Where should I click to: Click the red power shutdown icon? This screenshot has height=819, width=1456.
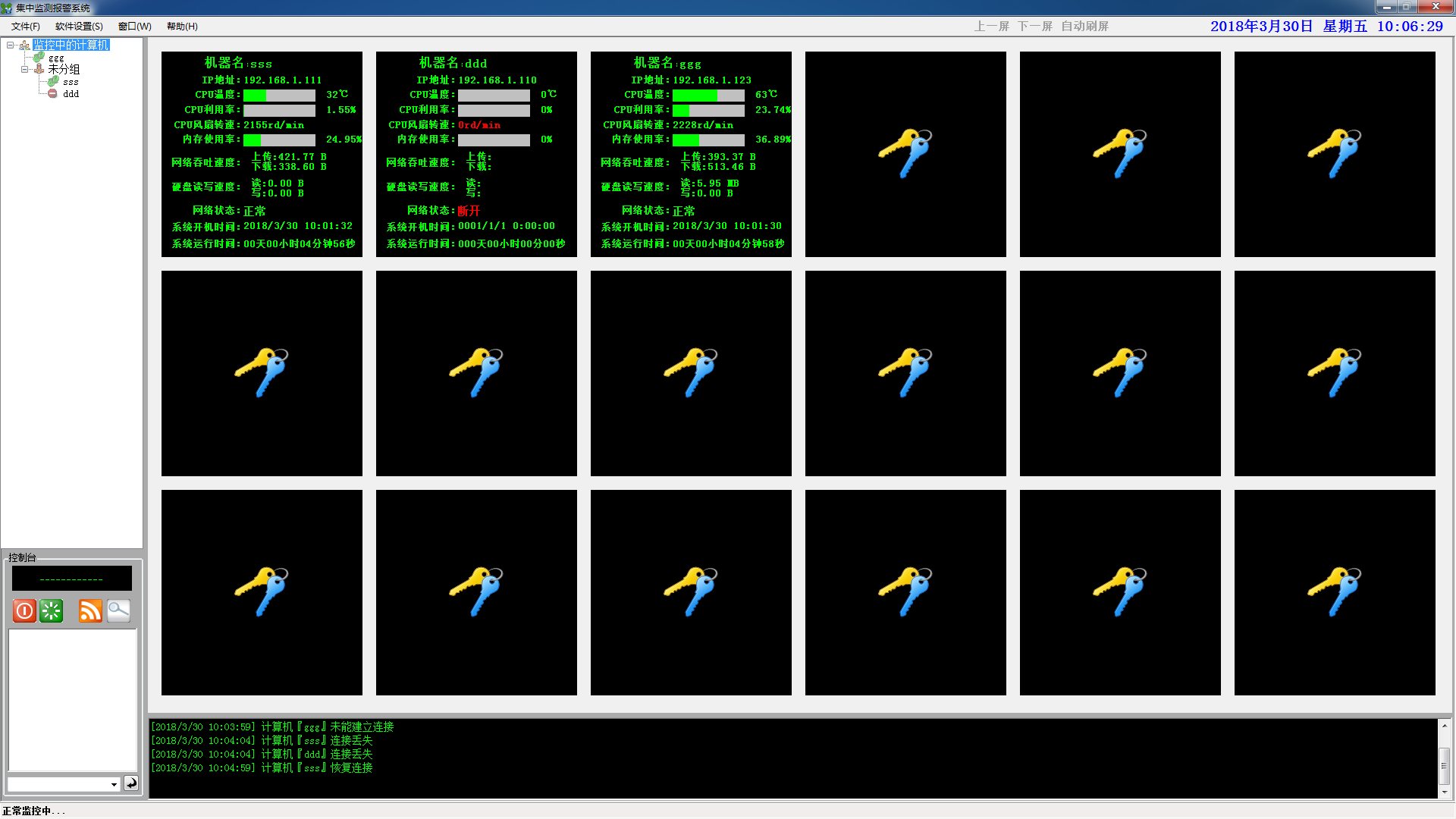pos(24,610)
